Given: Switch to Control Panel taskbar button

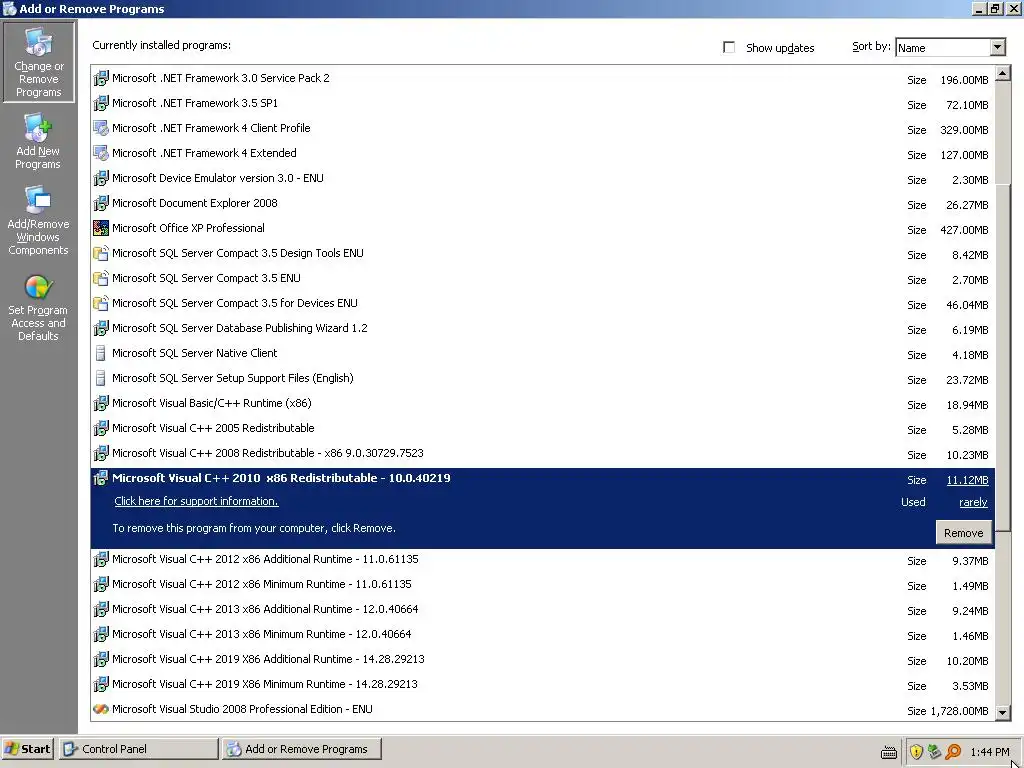Looking at the screenshot, I should click(x=138, y=749).
